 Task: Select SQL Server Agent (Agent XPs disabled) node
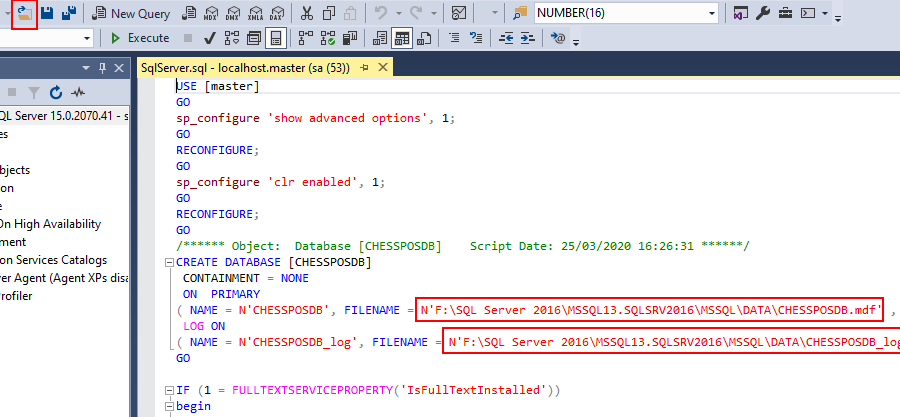tap(64, 278)
